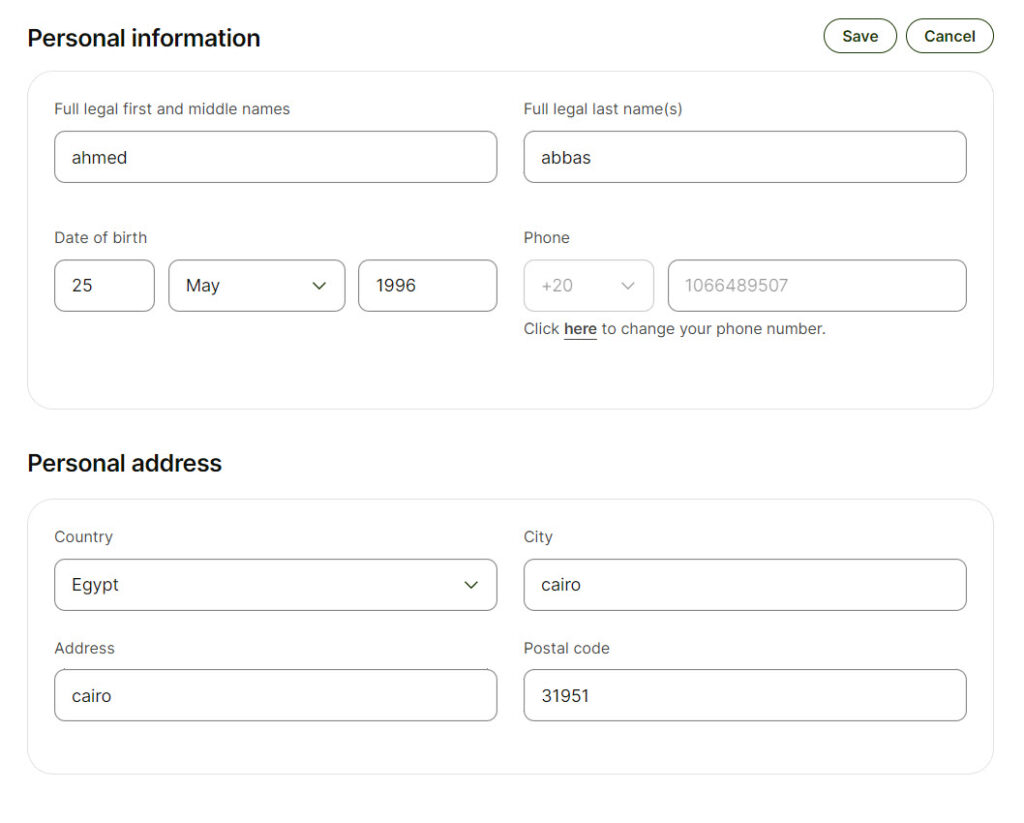Edit the birth year field showing 1996
This screenshot has width=1024, height=823.
coord(428,285)
